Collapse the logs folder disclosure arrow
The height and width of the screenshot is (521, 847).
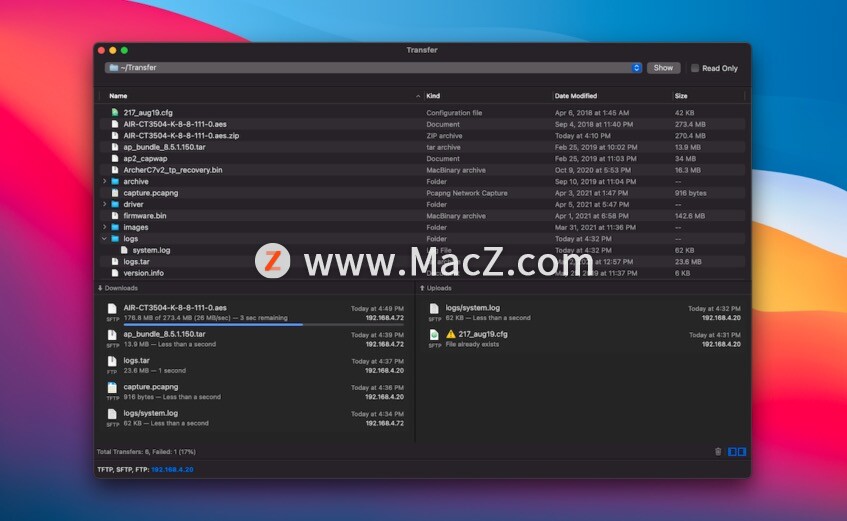click(x=104, y=238)
